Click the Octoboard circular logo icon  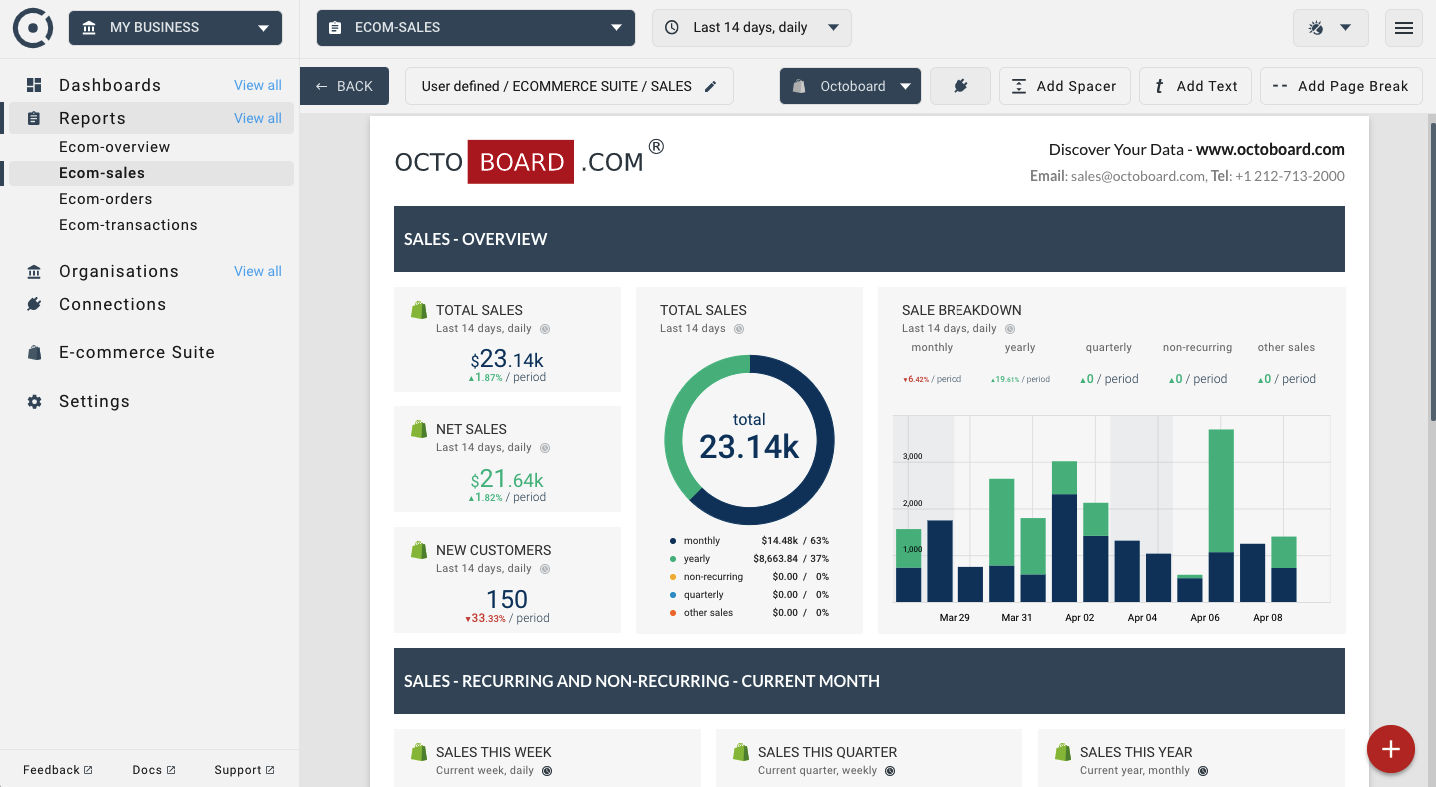click(x=33, y=27)
